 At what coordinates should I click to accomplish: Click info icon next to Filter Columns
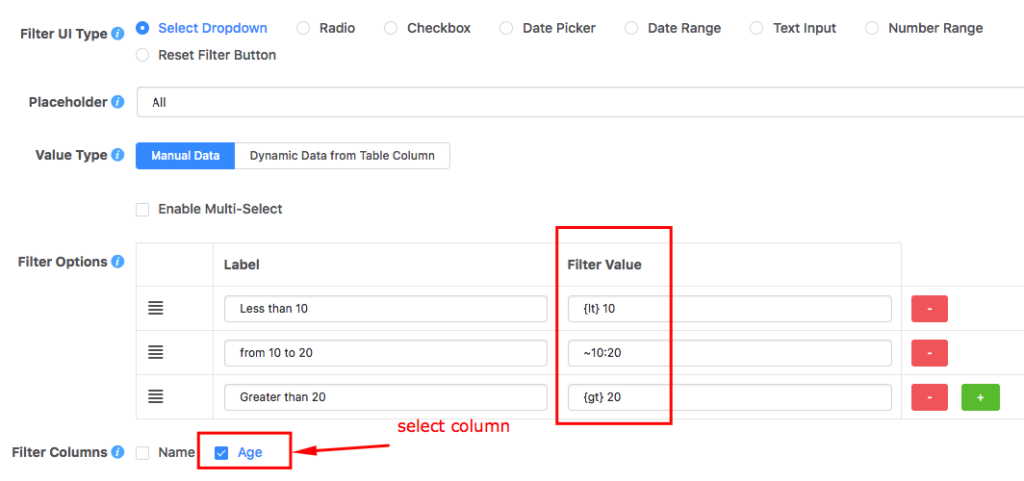pyautogui.click(x=118, y=452)
